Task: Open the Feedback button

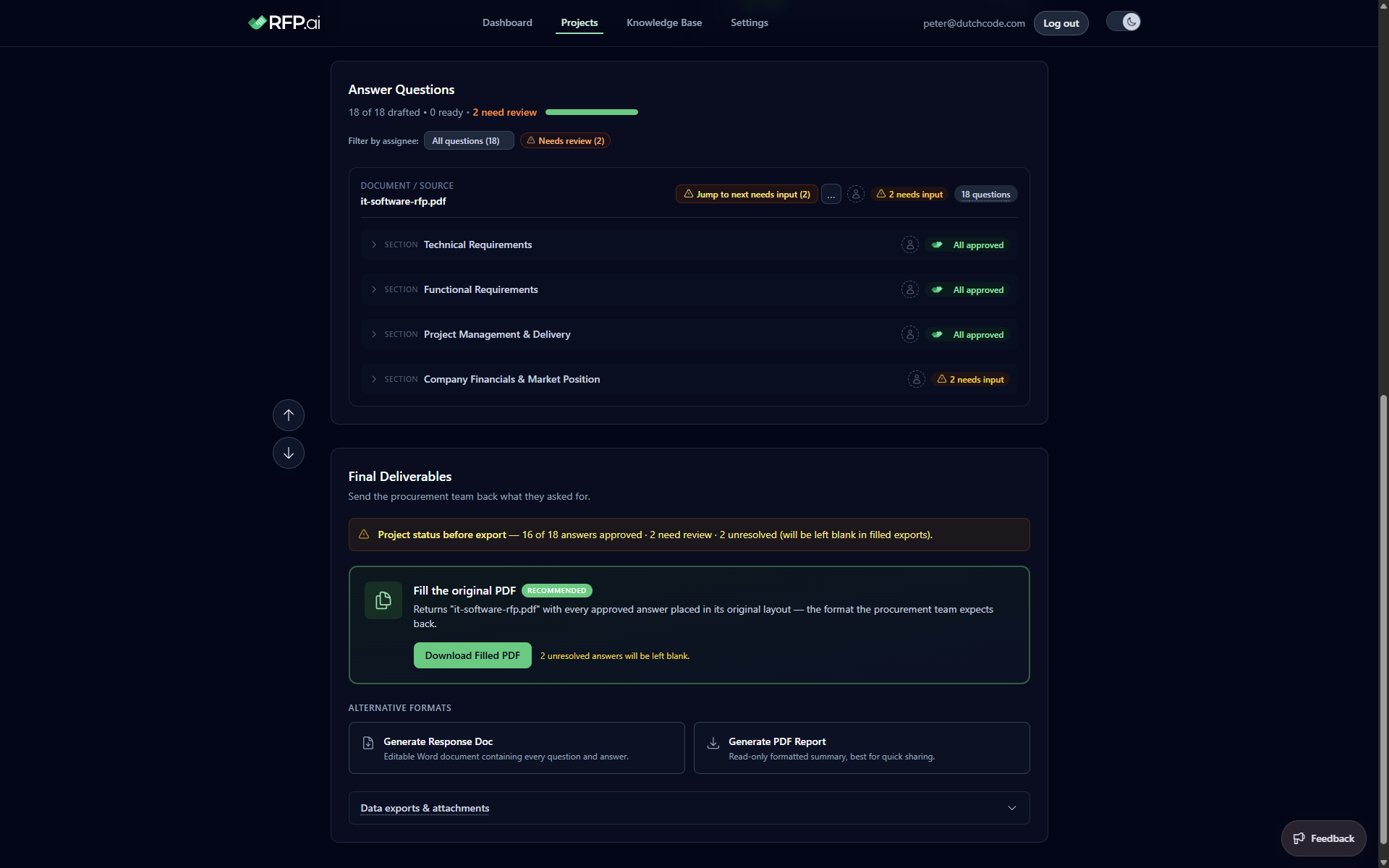Action: [1324, 838]
